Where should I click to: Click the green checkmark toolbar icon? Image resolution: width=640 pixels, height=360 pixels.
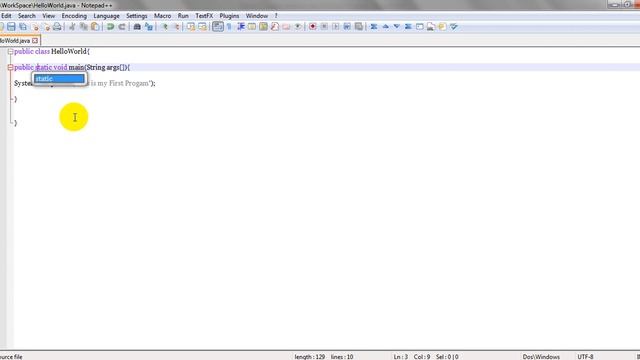[454, 27]
